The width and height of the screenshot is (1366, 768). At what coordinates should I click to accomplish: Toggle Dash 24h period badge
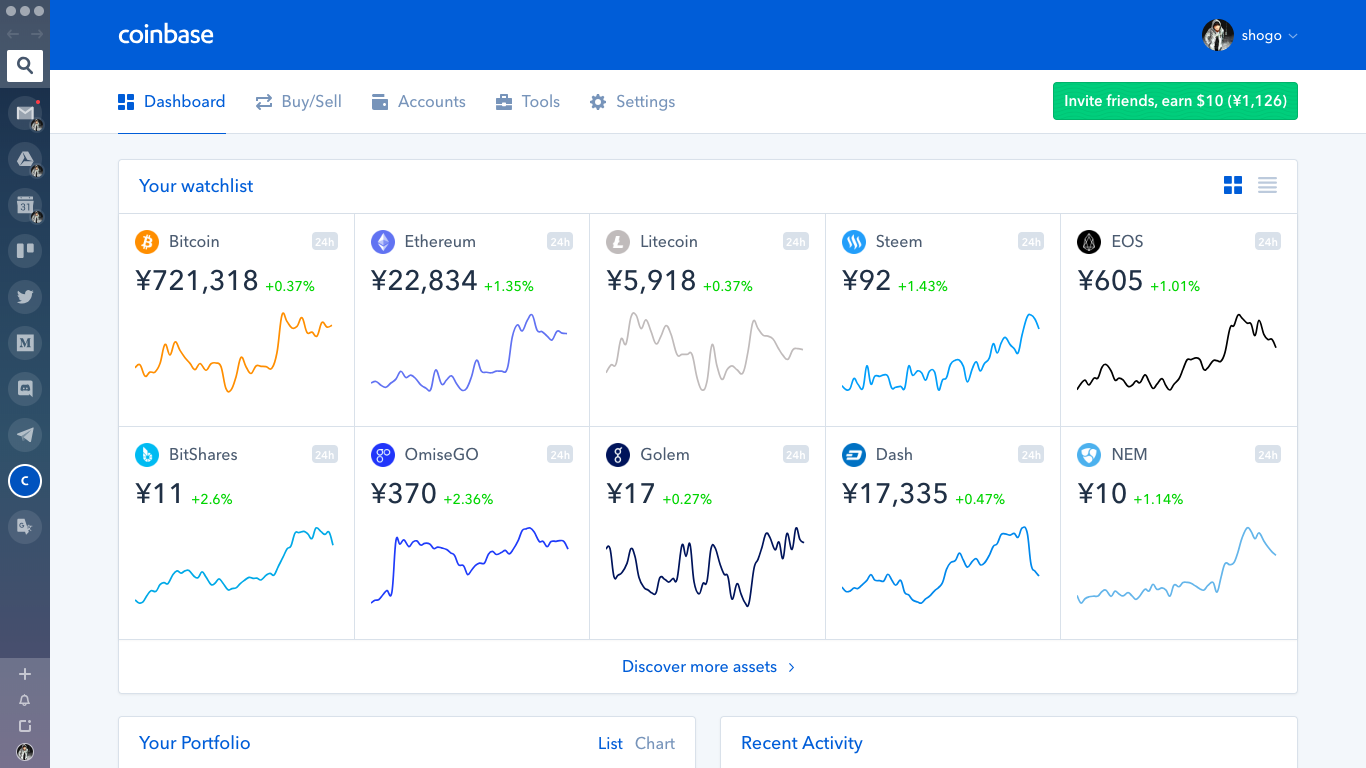[1031, 455]
